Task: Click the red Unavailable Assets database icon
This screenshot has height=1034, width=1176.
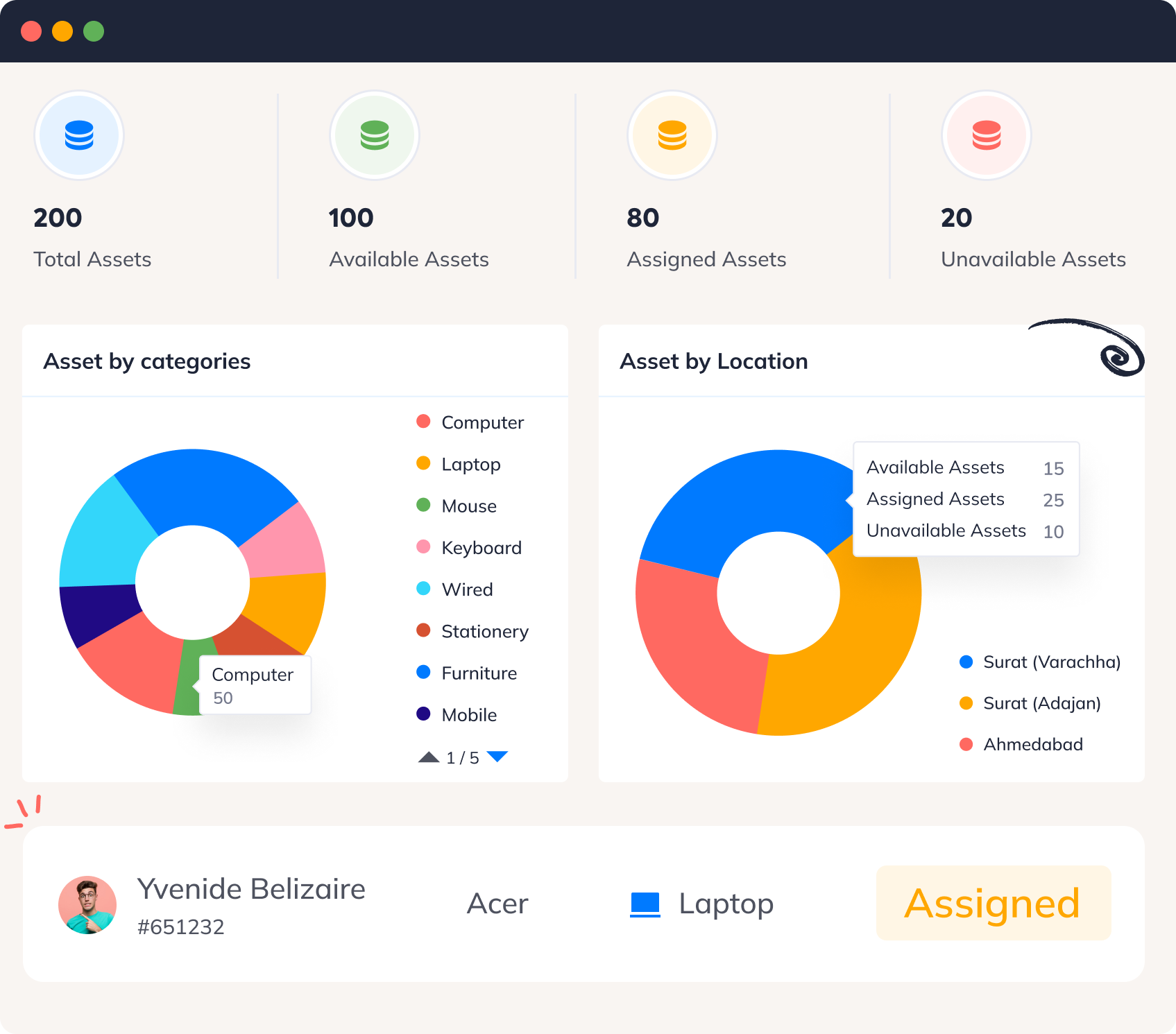Action: click(x=985, y=135)
